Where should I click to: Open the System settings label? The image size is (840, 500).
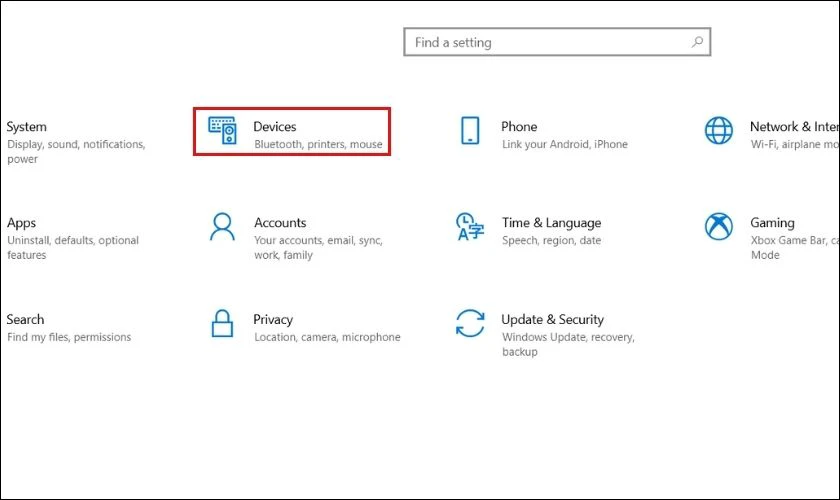(27, 127)
